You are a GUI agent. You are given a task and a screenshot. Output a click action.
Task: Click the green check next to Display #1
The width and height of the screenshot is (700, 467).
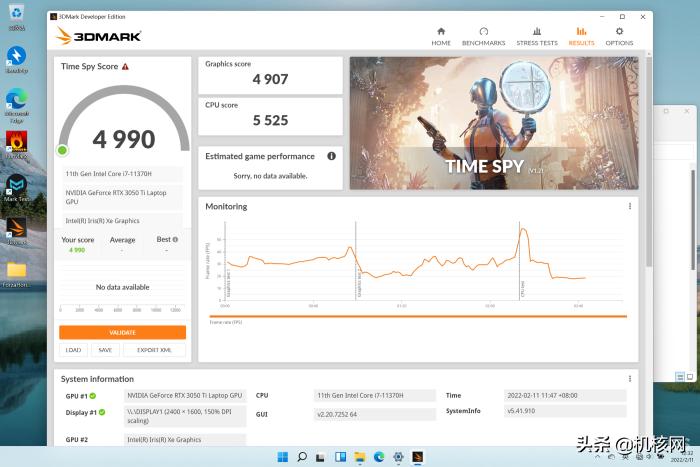click(102, 412)
